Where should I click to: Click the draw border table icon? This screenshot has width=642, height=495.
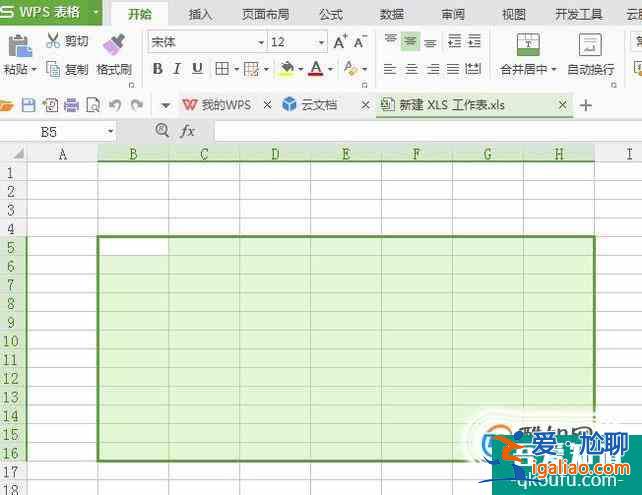click(251, 69)
